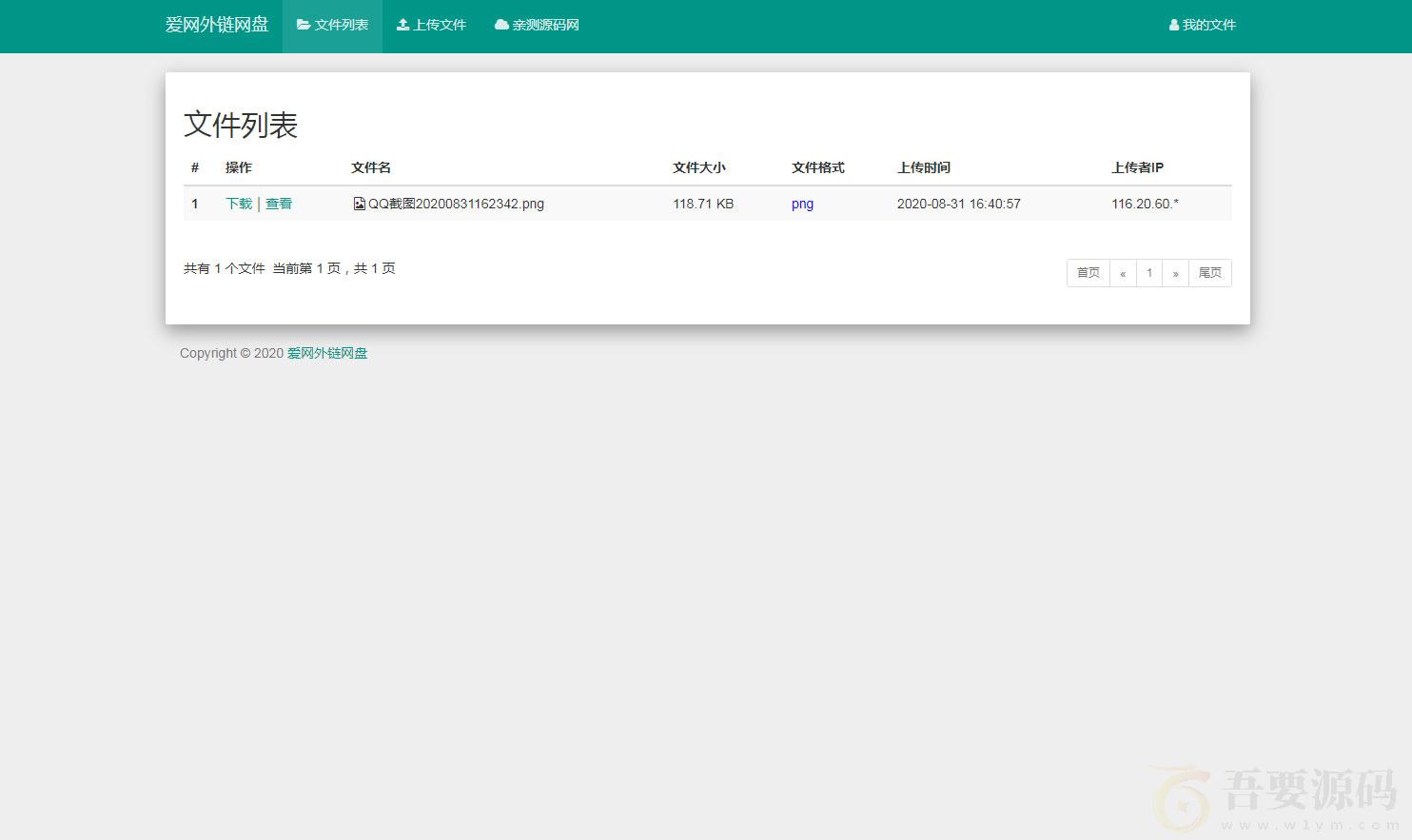Download the QQ截图20200831162342.png file via 下载
Screen dimensions: 1412x840
tap(239, 204)
